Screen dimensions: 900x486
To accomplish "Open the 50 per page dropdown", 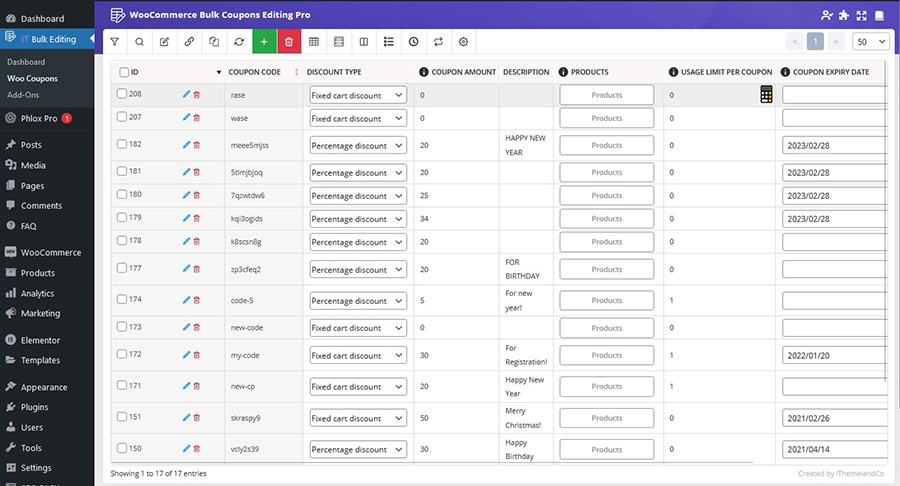I will coord(871,41).
